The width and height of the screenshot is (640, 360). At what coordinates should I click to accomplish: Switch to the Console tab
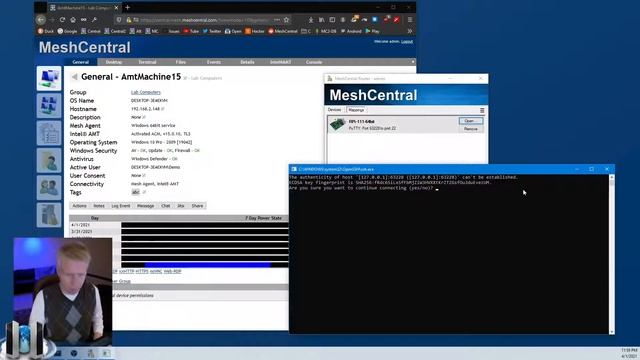[x=314, y=62]
